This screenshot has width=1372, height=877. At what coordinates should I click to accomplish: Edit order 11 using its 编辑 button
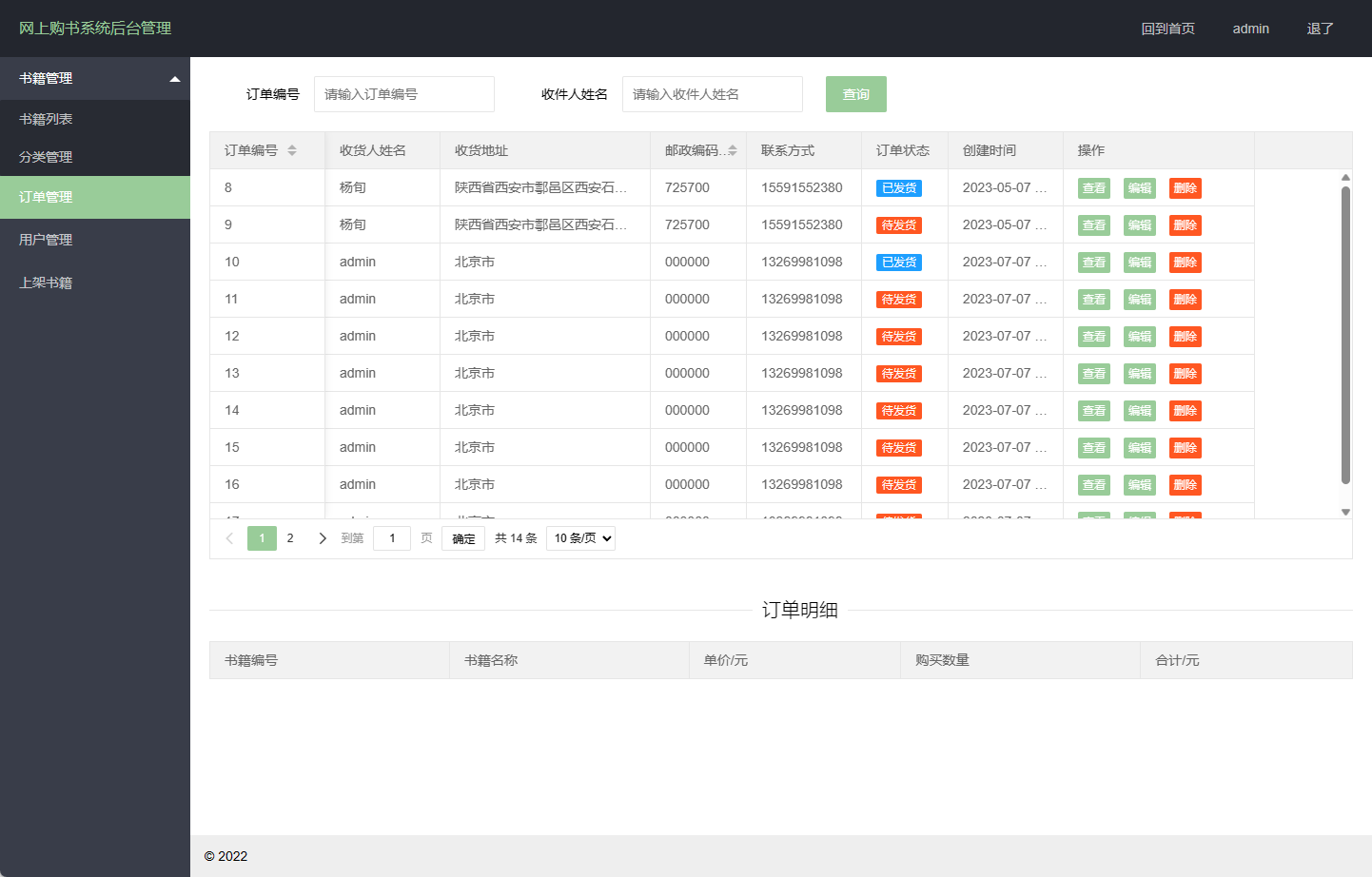[1139, 299]
